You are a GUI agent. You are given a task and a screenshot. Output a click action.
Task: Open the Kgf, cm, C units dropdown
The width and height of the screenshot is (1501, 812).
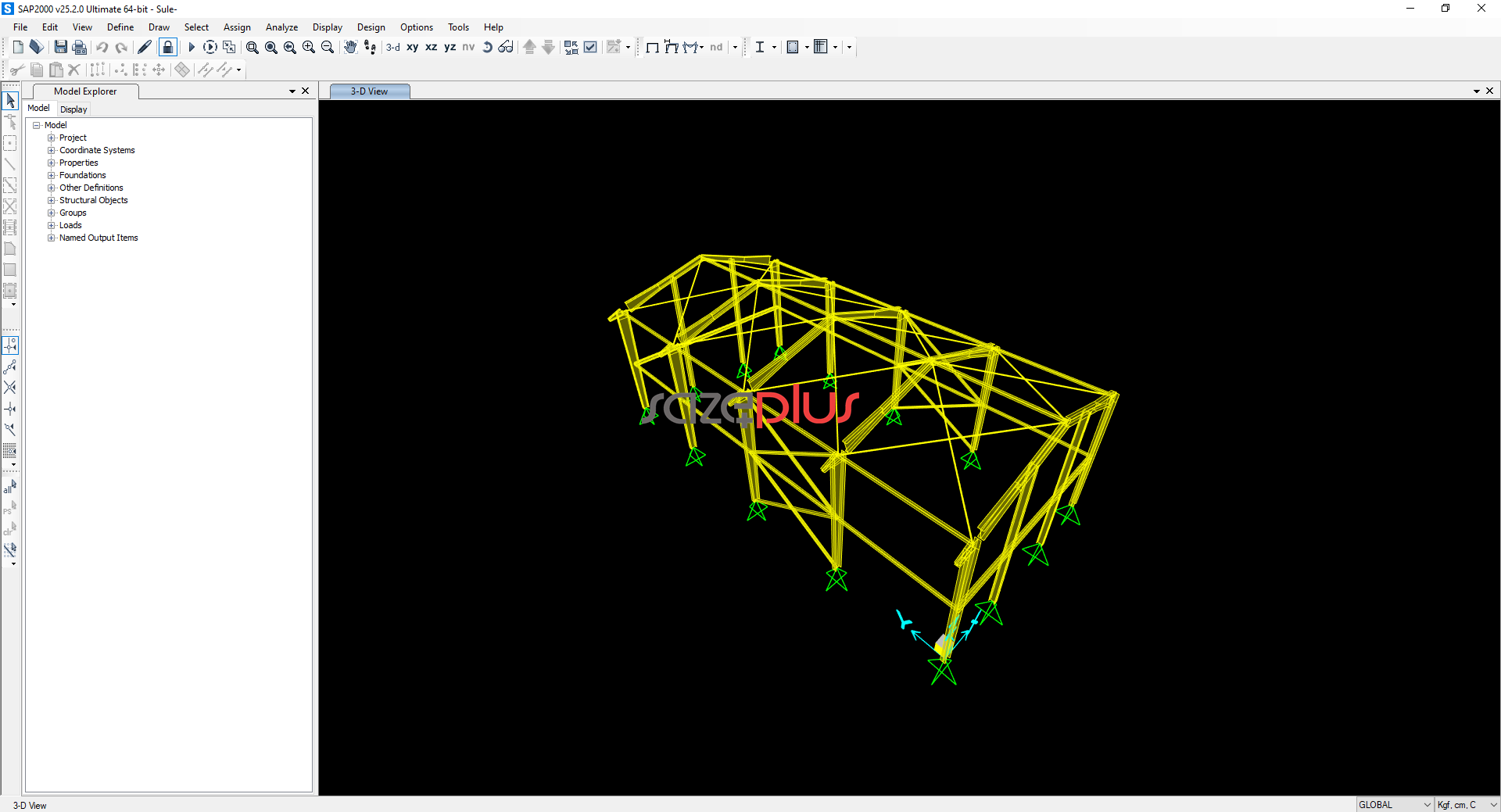click(x=1467, y=804)
